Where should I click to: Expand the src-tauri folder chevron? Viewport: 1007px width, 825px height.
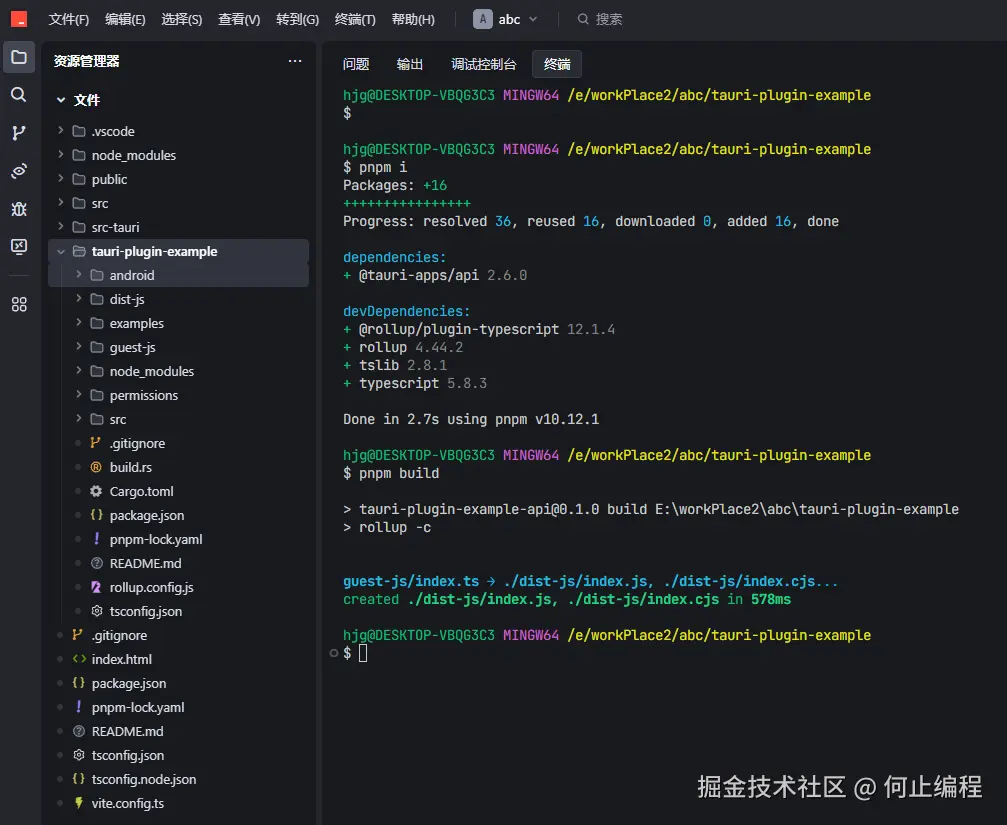point(60,227)
